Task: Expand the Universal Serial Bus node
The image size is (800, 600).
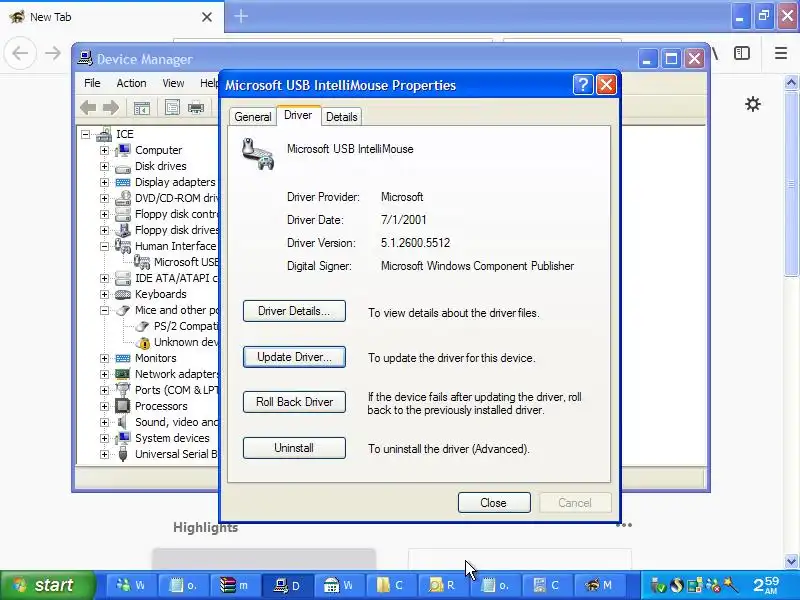Action: pyautogui.click(x=104, y=454)
